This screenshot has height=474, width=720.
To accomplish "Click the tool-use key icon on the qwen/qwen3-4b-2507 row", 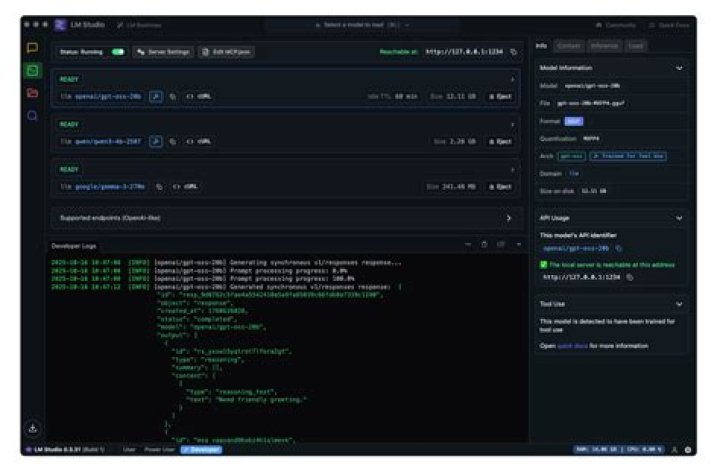I will coord(156,141).
